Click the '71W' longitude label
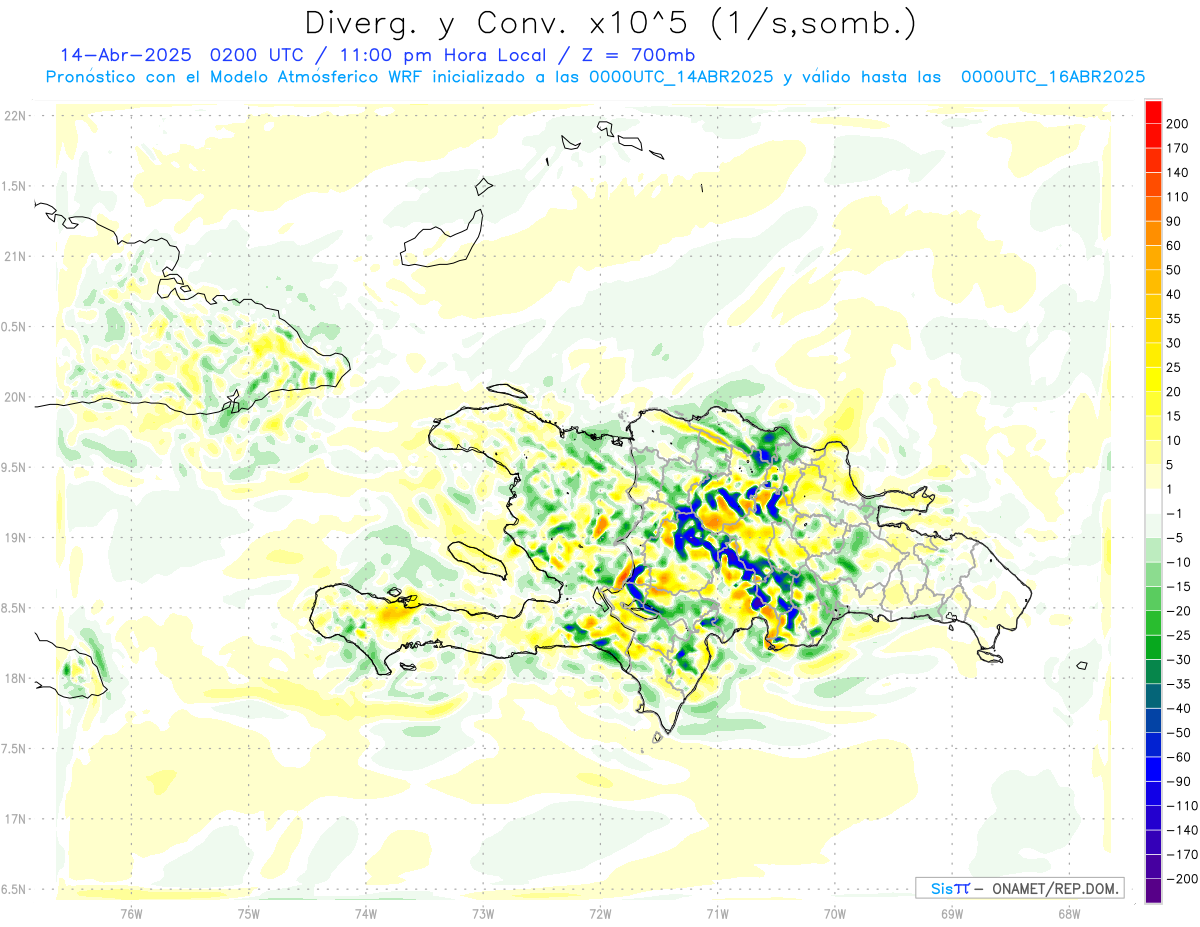This screenshot has width=1200, height=927. (x=717, y=913)
